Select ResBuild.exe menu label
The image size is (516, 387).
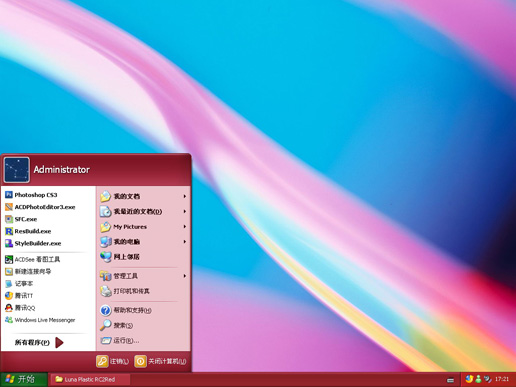pos(33,231)
